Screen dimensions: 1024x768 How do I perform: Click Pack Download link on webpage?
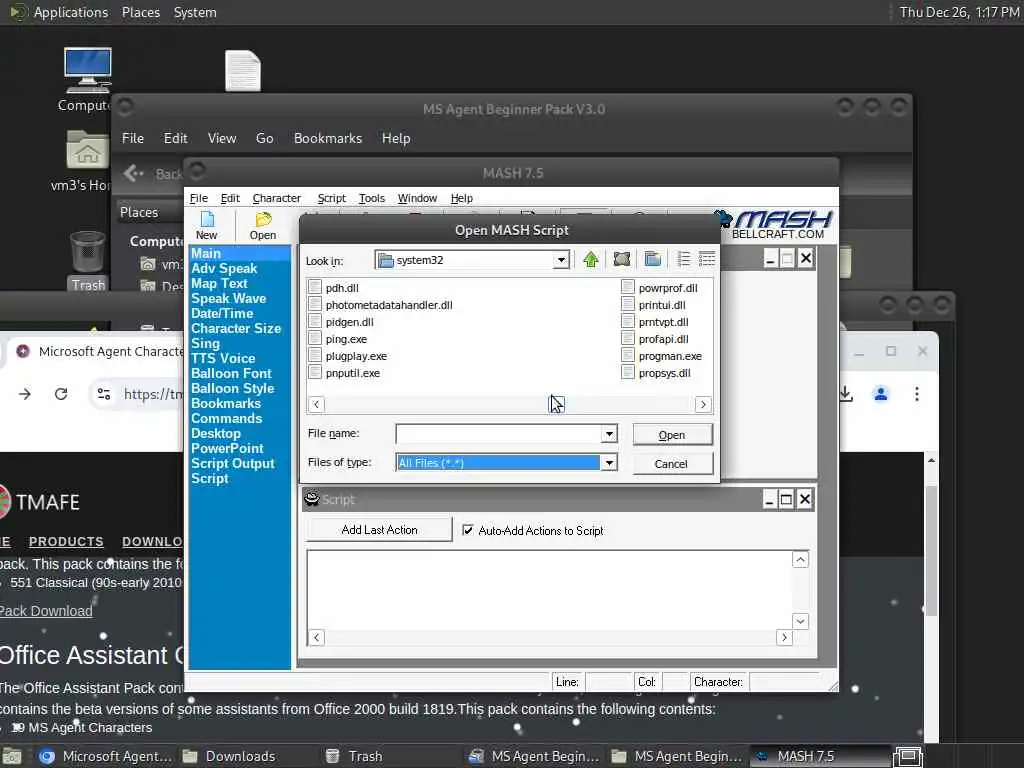pyautogui.click(x=46, y=611)
